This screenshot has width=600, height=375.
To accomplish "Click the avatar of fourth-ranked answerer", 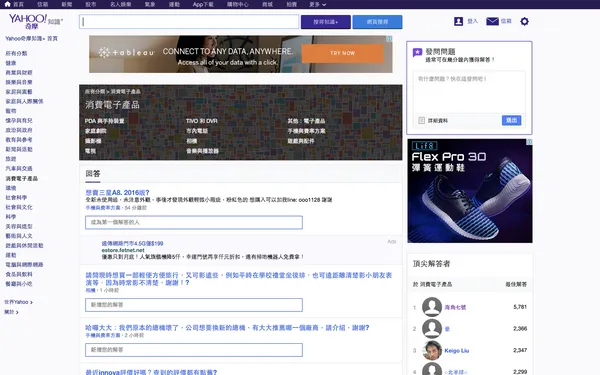I will coord(432,370).
